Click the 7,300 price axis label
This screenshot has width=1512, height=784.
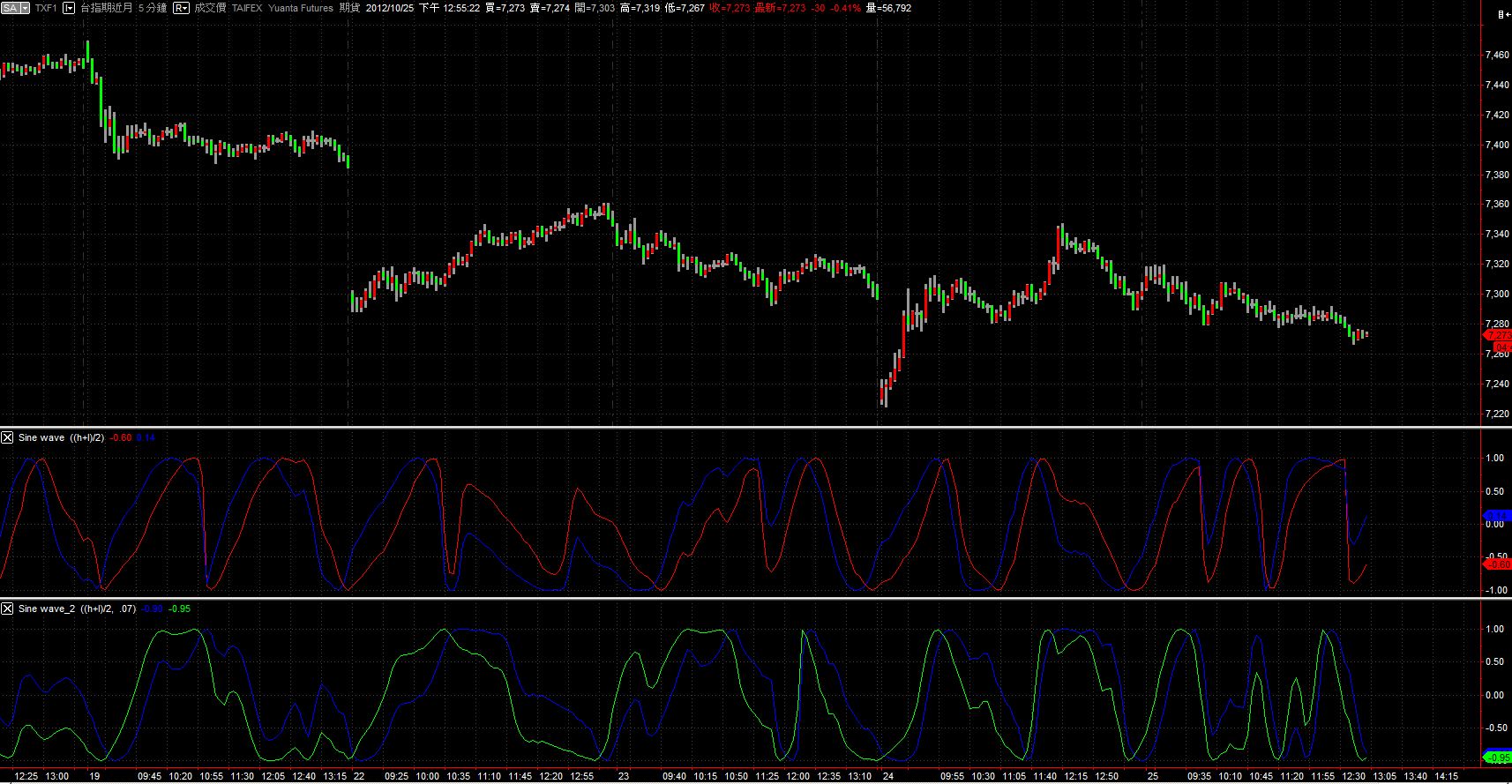[x=1496, y=294]
